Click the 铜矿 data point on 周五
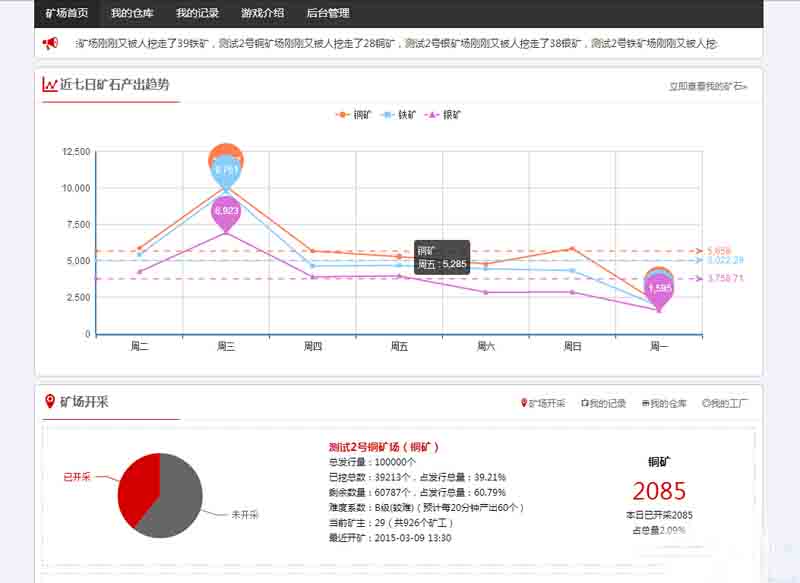This screenshot has height=583, width=800. tap(398, 257)
